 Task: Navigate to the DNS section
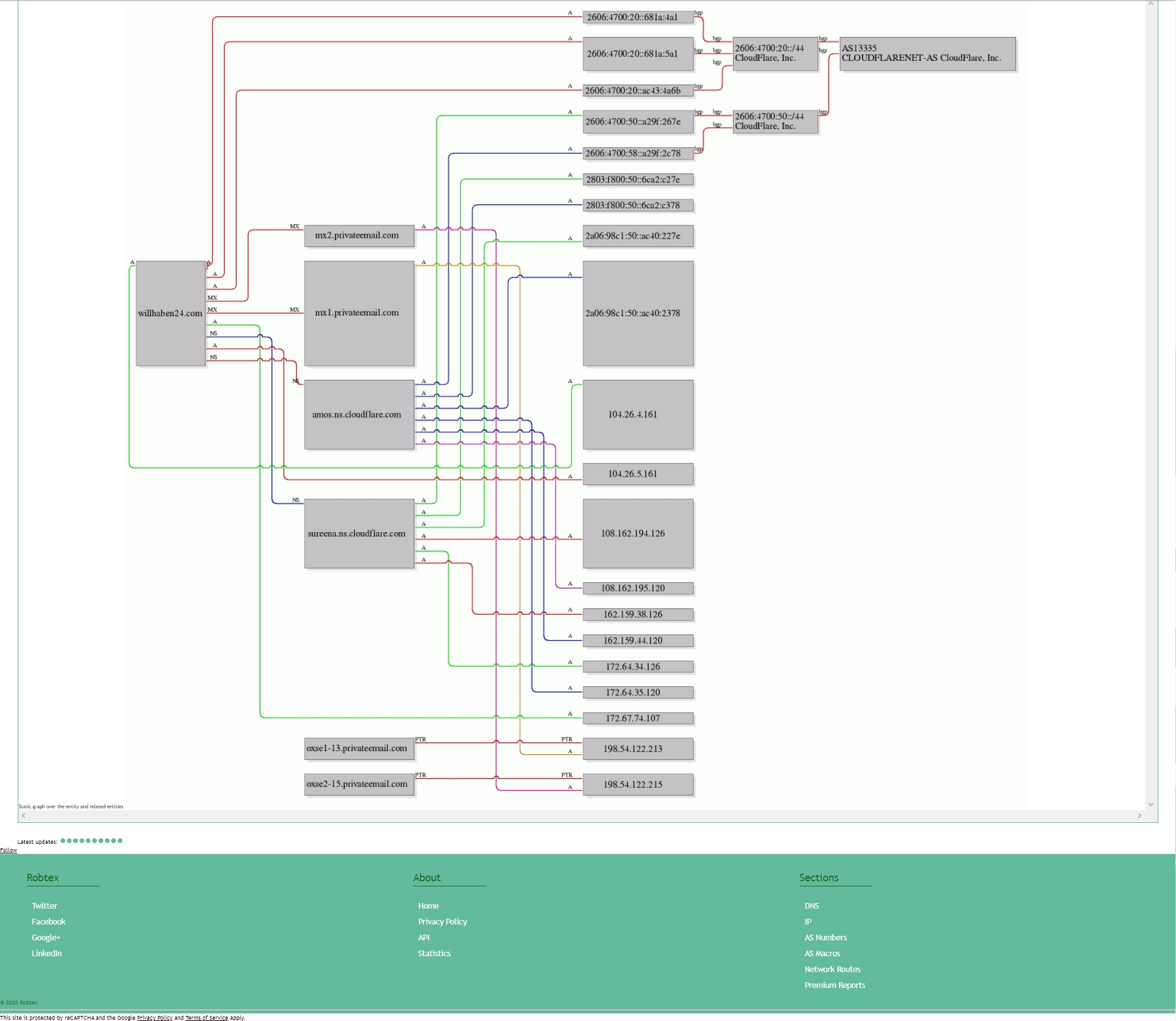[812, 906]
